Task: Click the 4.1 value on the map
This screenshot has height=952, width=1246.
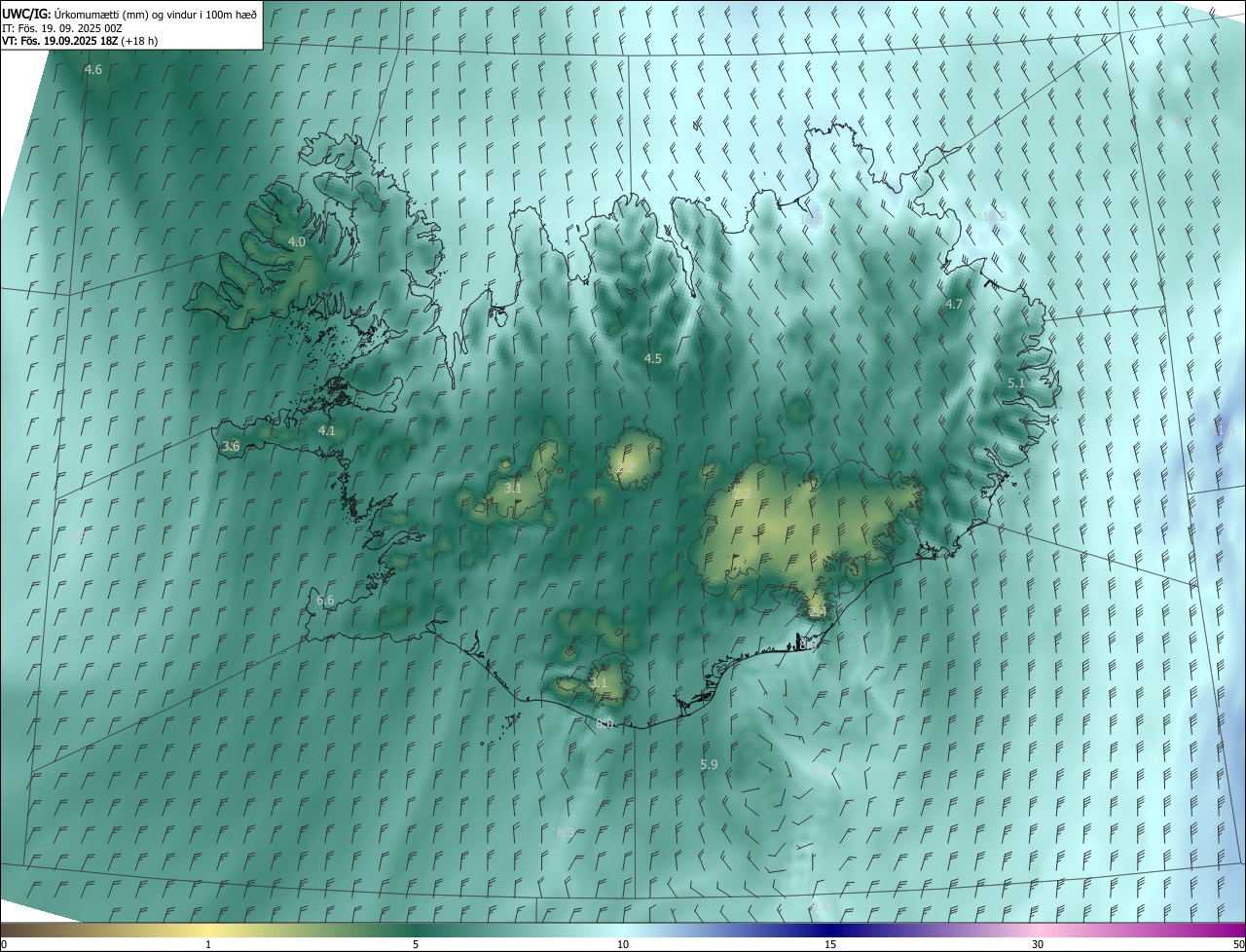Action: pos(327,430)
